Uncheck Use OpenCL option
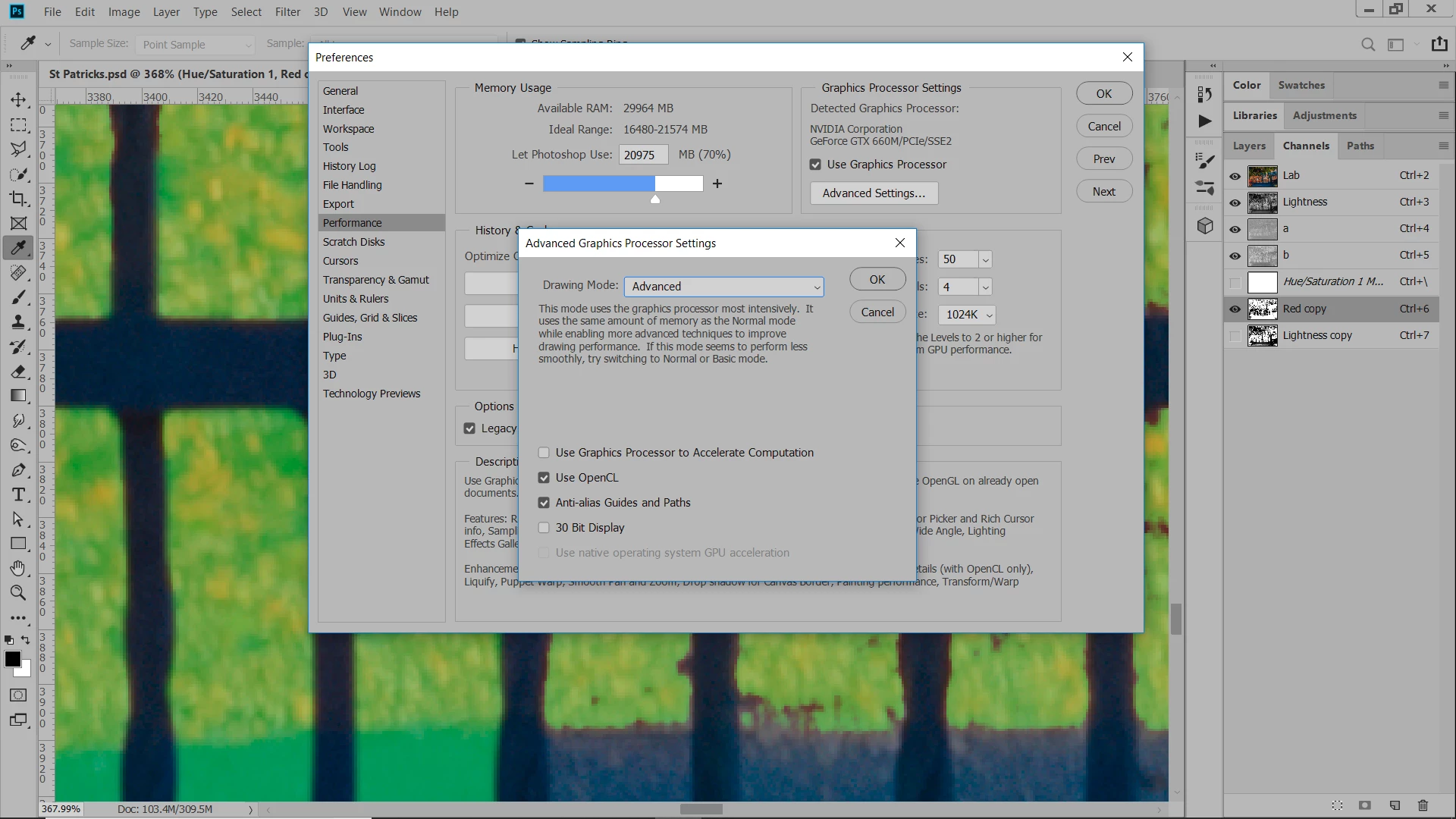 (x=544, y=478)
